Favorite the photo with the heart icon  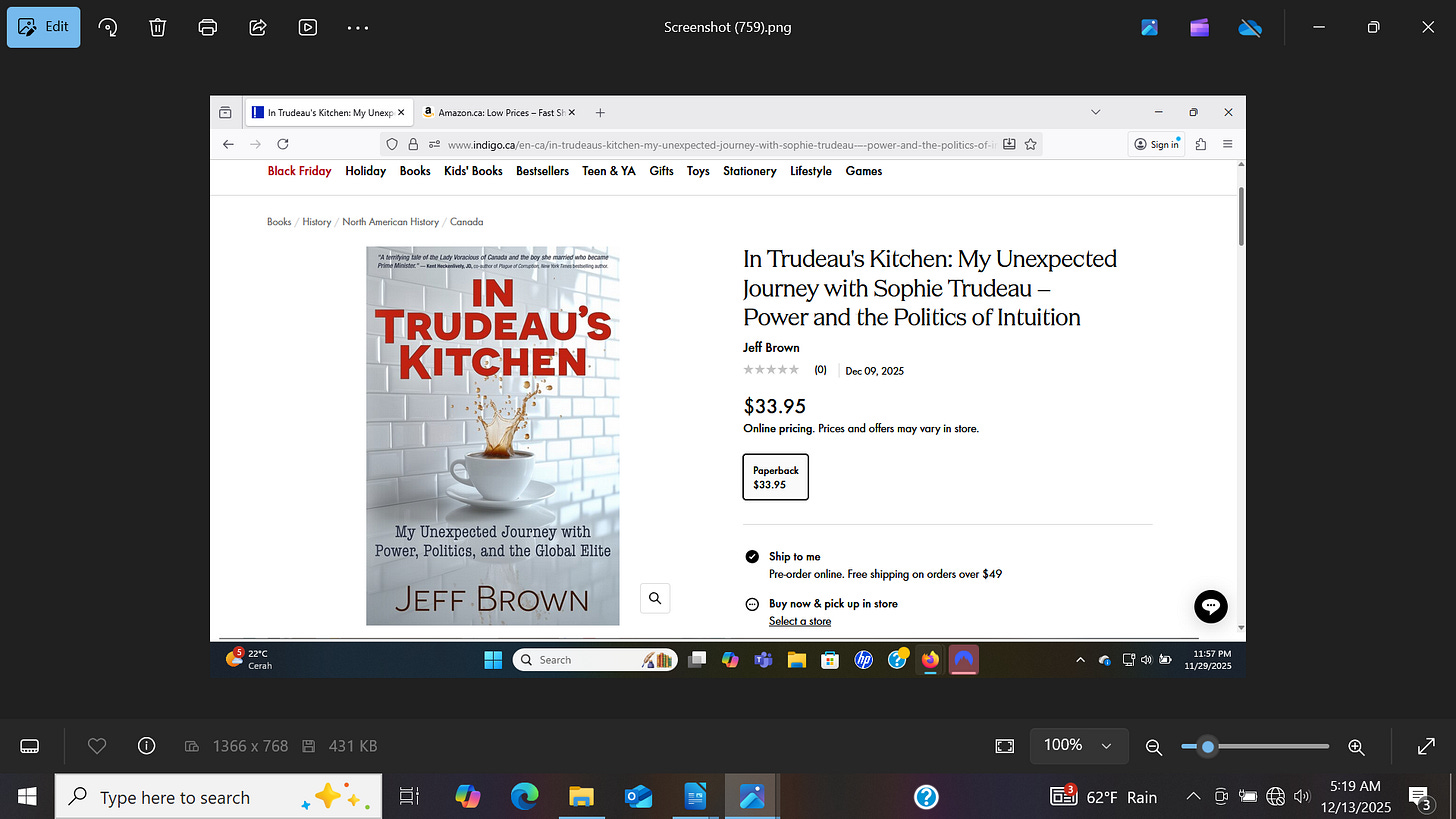click(97, 746)
